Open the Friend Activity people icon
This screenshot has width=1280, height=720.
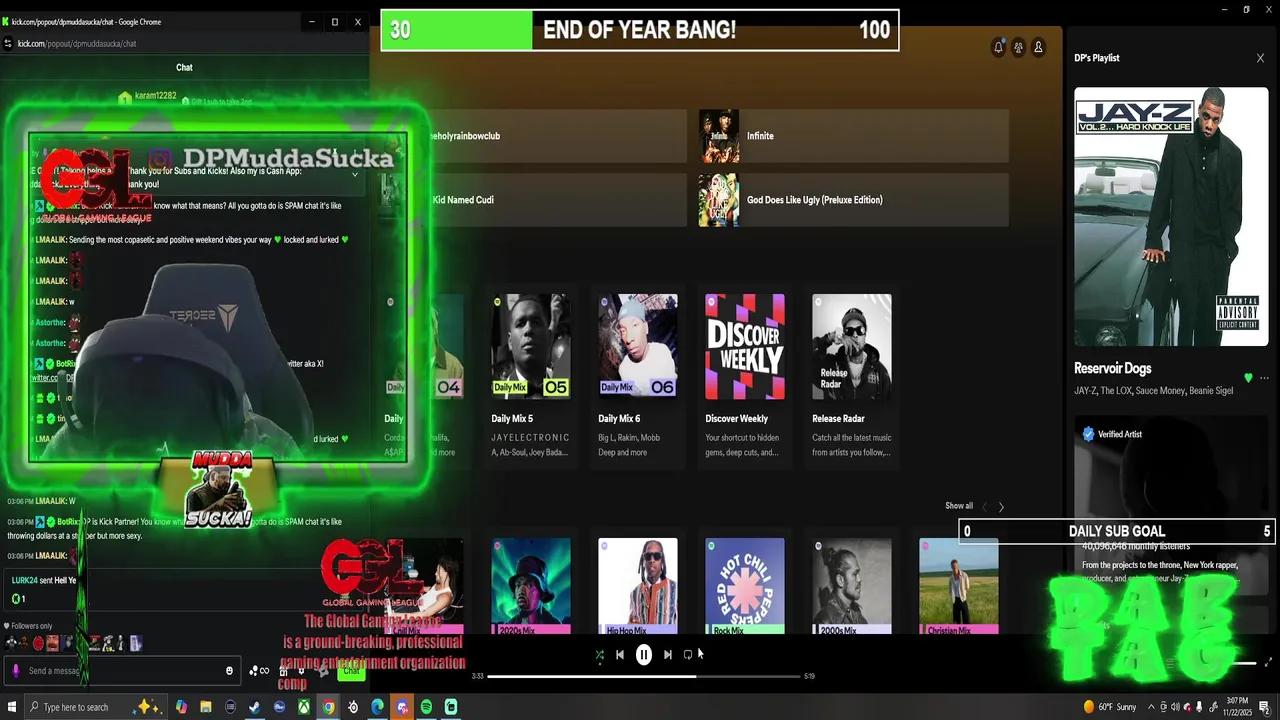click(1018, 47)
